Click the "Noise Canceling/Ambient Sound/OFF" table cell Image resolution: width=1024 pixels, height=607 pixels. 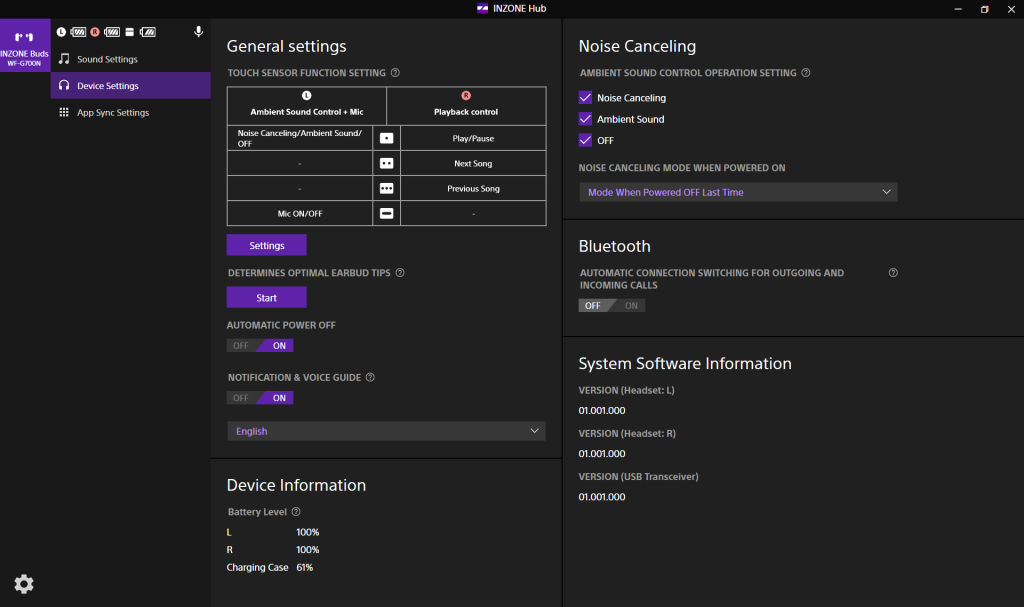(300, 138)
